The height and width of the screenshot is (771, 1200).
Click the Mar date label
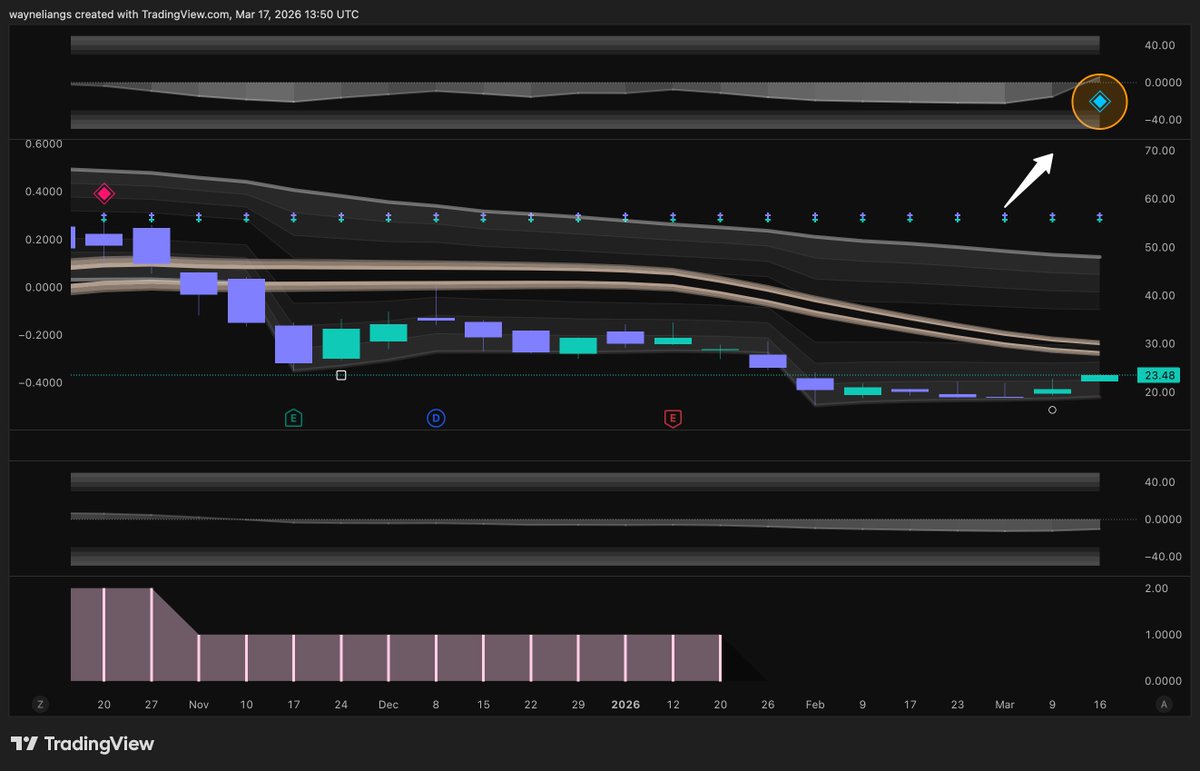pyautogui.click(x=1005, y=704)
